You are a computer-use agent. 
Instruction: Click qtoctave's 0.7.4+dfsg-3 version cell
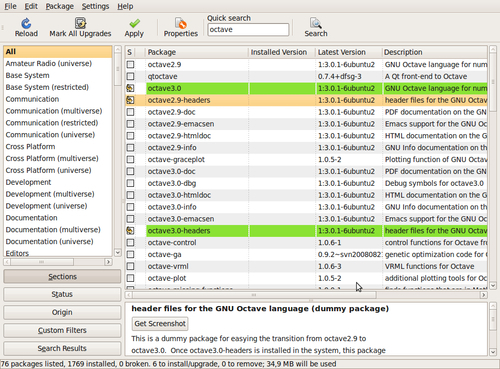coord(339,76)
